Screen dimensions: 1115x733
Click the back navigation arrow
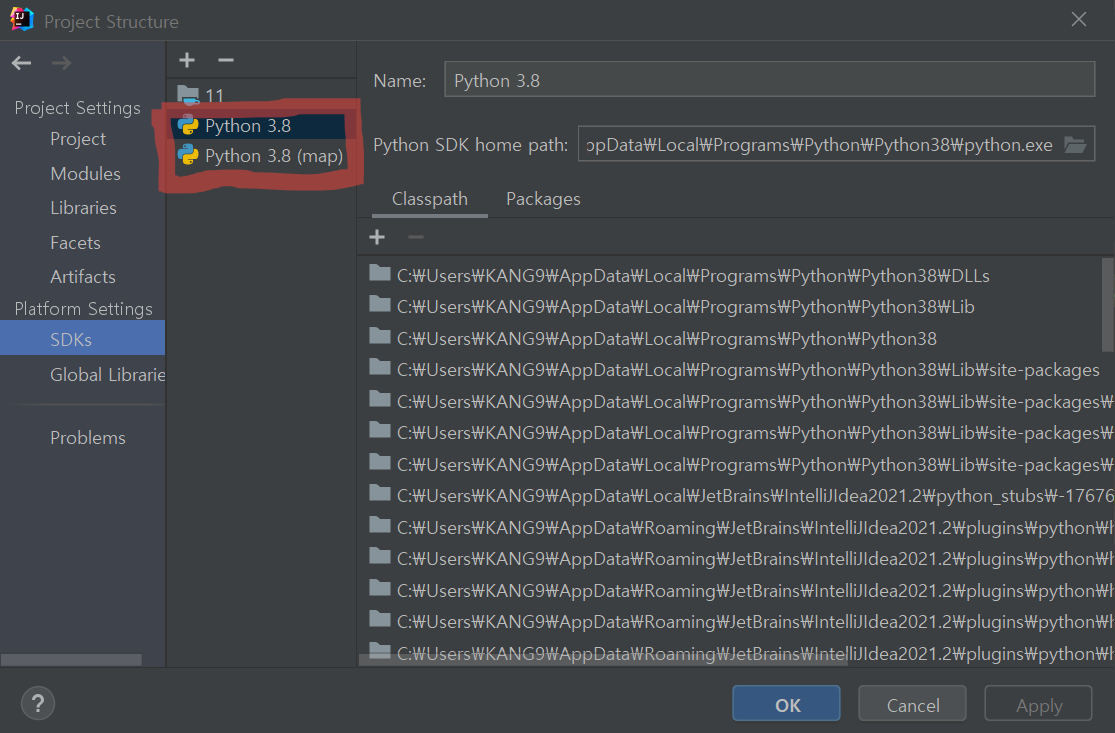(x=21, y=63)
